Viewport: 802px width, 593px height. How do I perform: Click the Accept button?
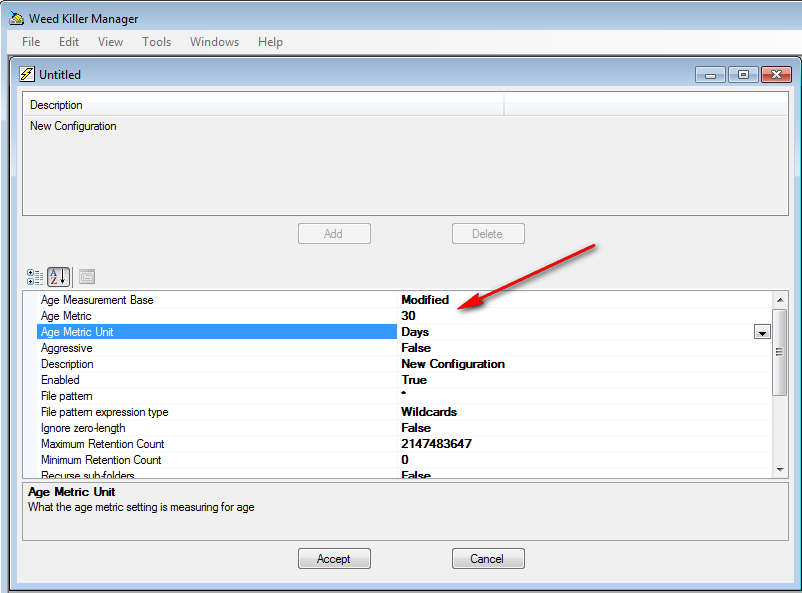coord(334,559)
